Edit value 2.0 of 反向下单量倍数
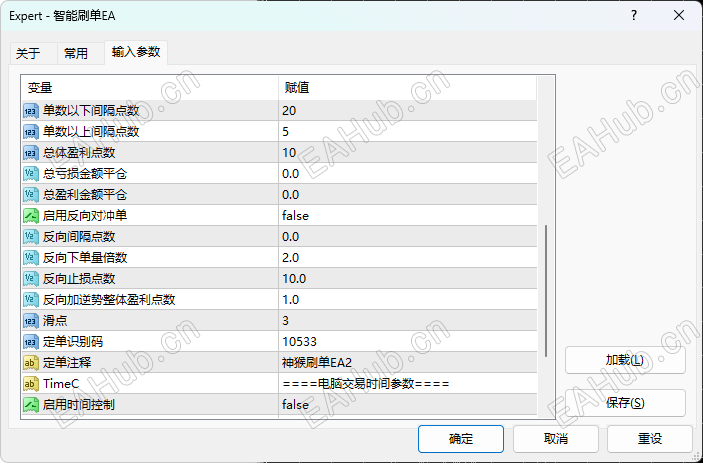The height and width of the screenshot is (463, 703). (x=408, y=258)
